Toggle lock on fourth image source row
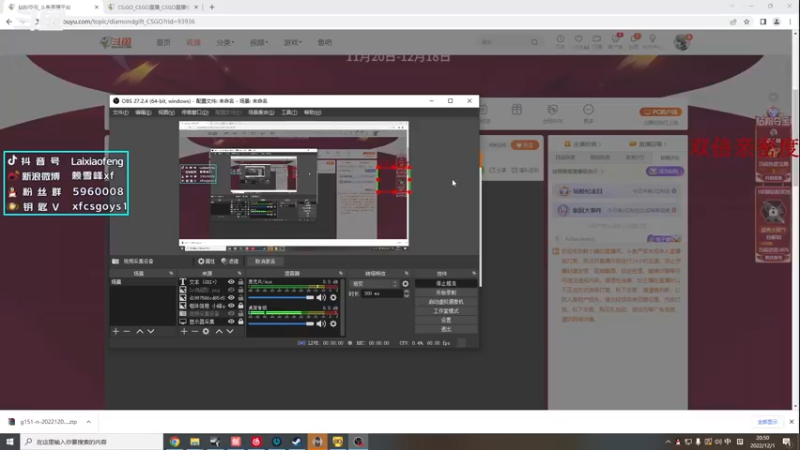The image size is (800, 450). point(240,306)
